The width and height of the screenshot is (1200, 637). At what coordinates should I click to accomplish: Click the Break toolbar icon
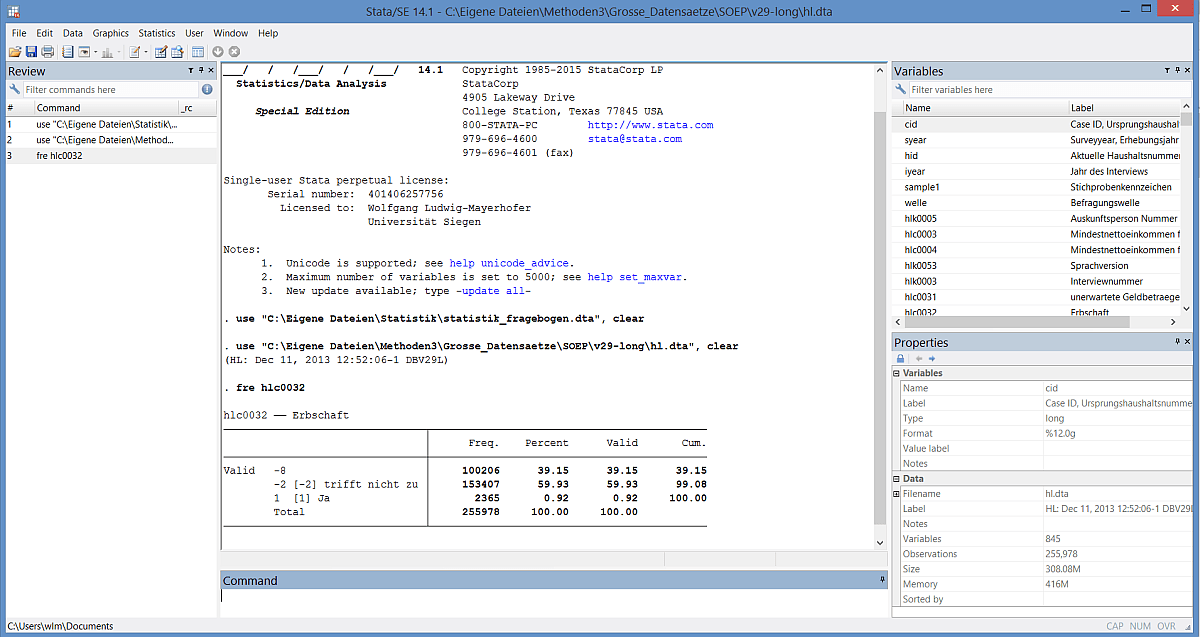[234, 51]
